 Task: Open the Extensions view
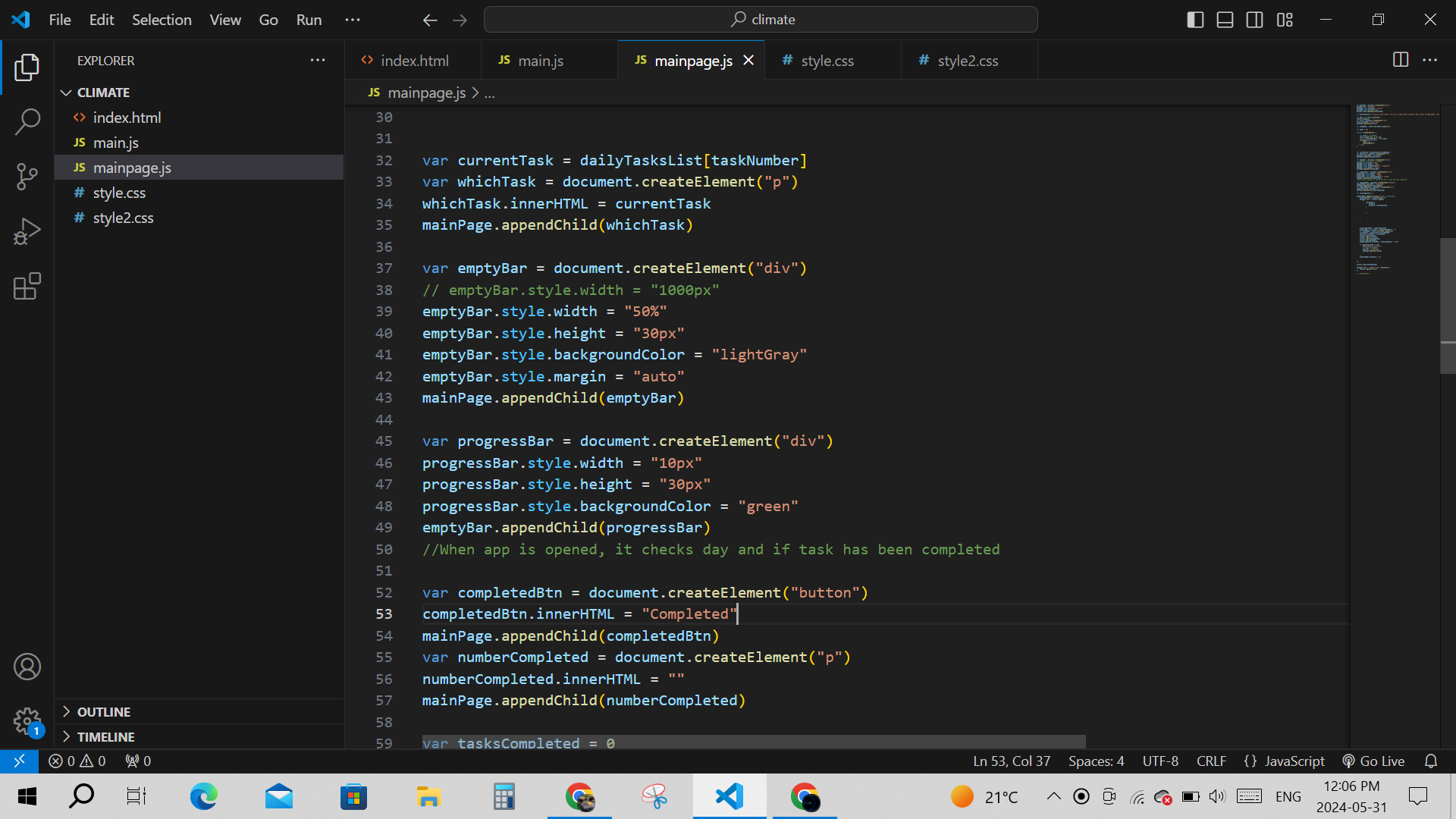(27, 287)
